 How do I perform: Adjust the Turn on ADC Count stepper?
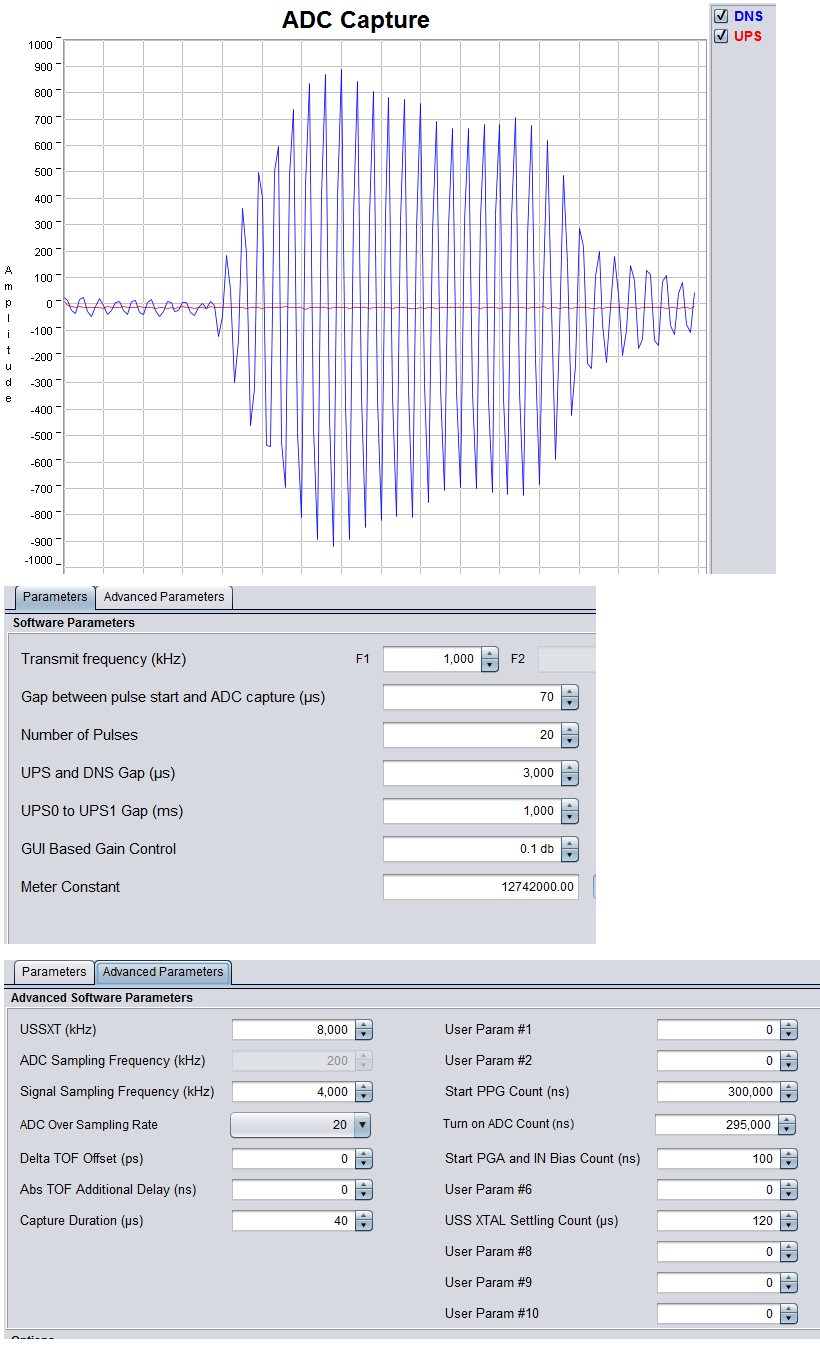[787, 1125]
